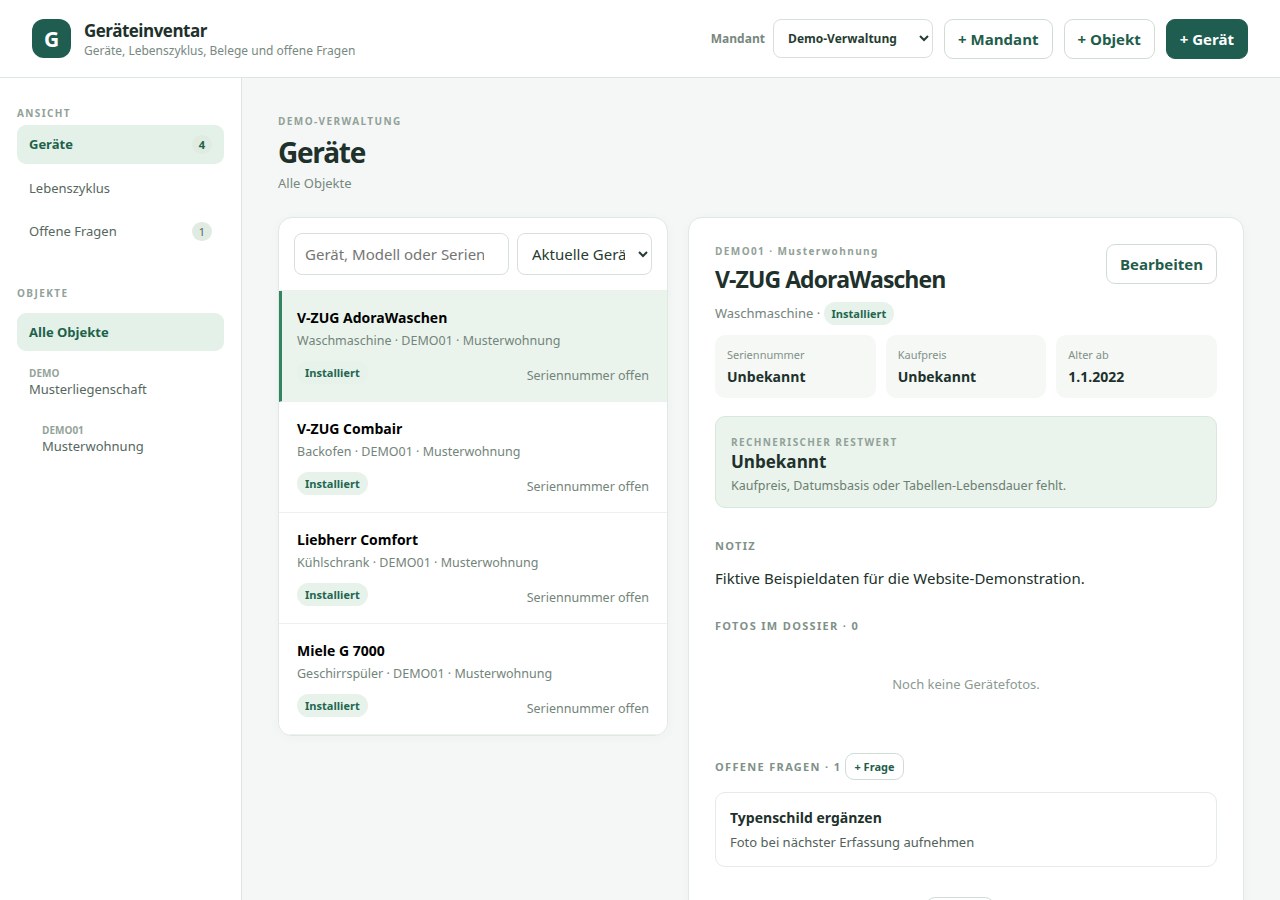Click the Kaufpreis Unbekannt field
Viewport: 1280px width, 900px height.
pyautogui.click(x=966, y=366)
